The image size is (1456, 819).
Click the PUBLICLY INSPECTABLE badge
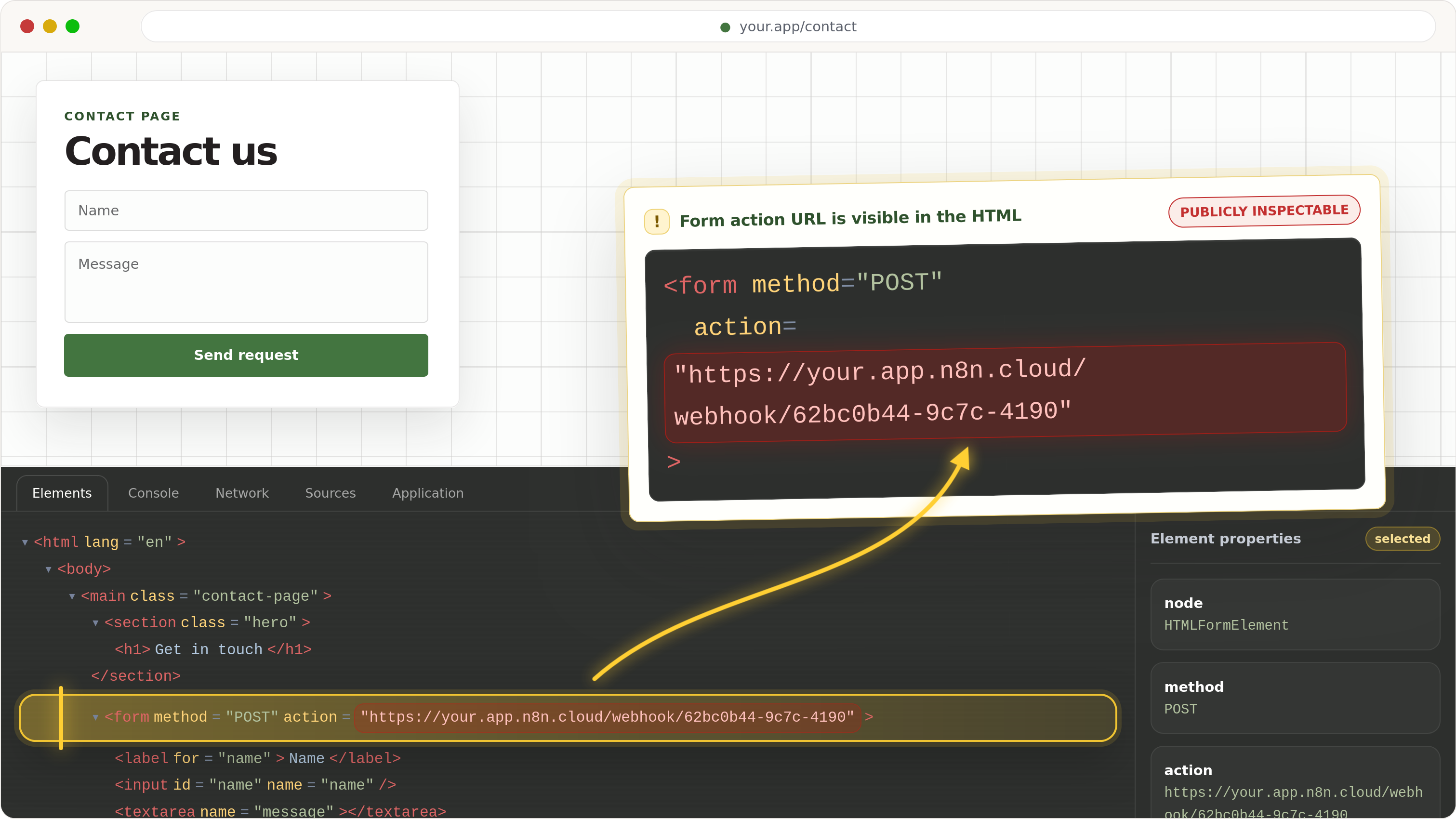[x=1264, y=211]
